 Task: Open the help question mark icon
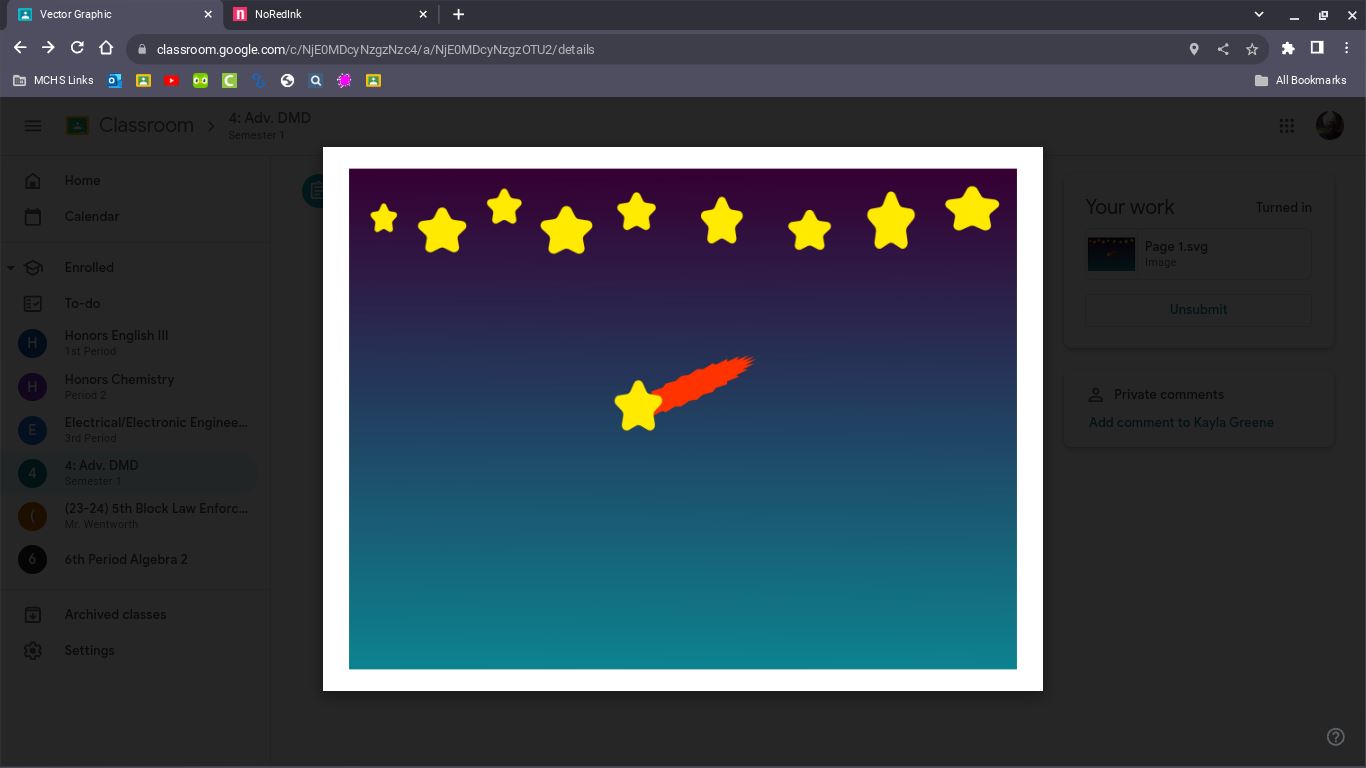(1335, 737)
